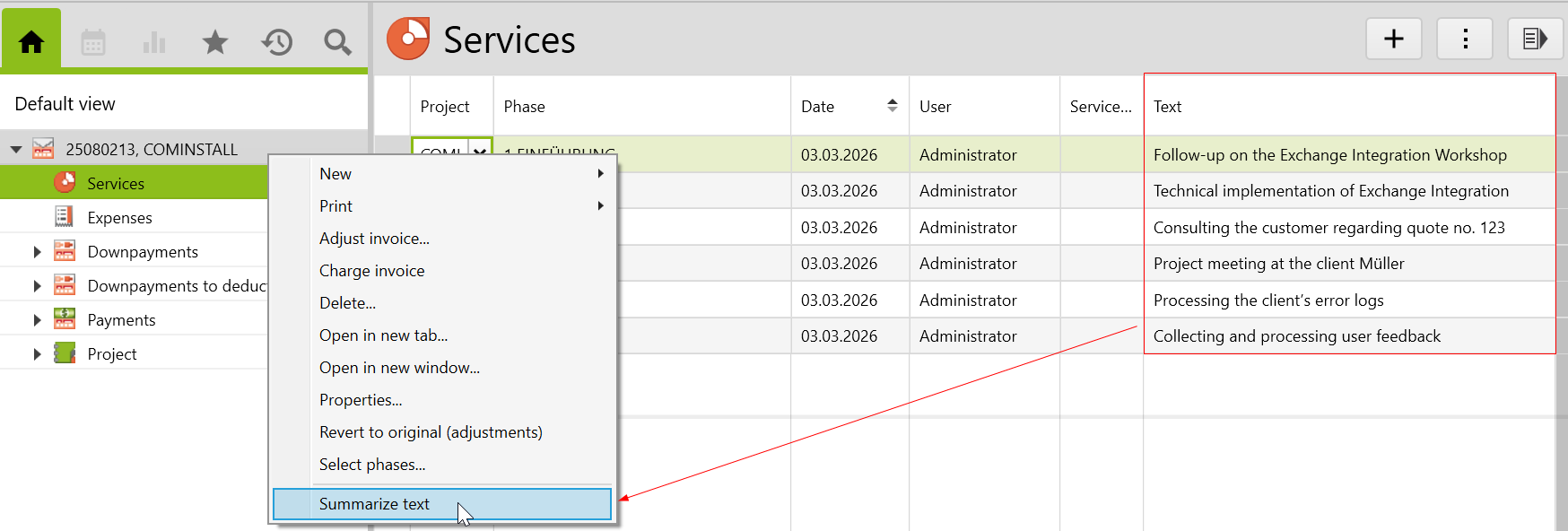Viewport: 1568px width, 531px height.
Task: Choose Summarize text from context menu
Action: pyautogui.click(x=374, y=504)
